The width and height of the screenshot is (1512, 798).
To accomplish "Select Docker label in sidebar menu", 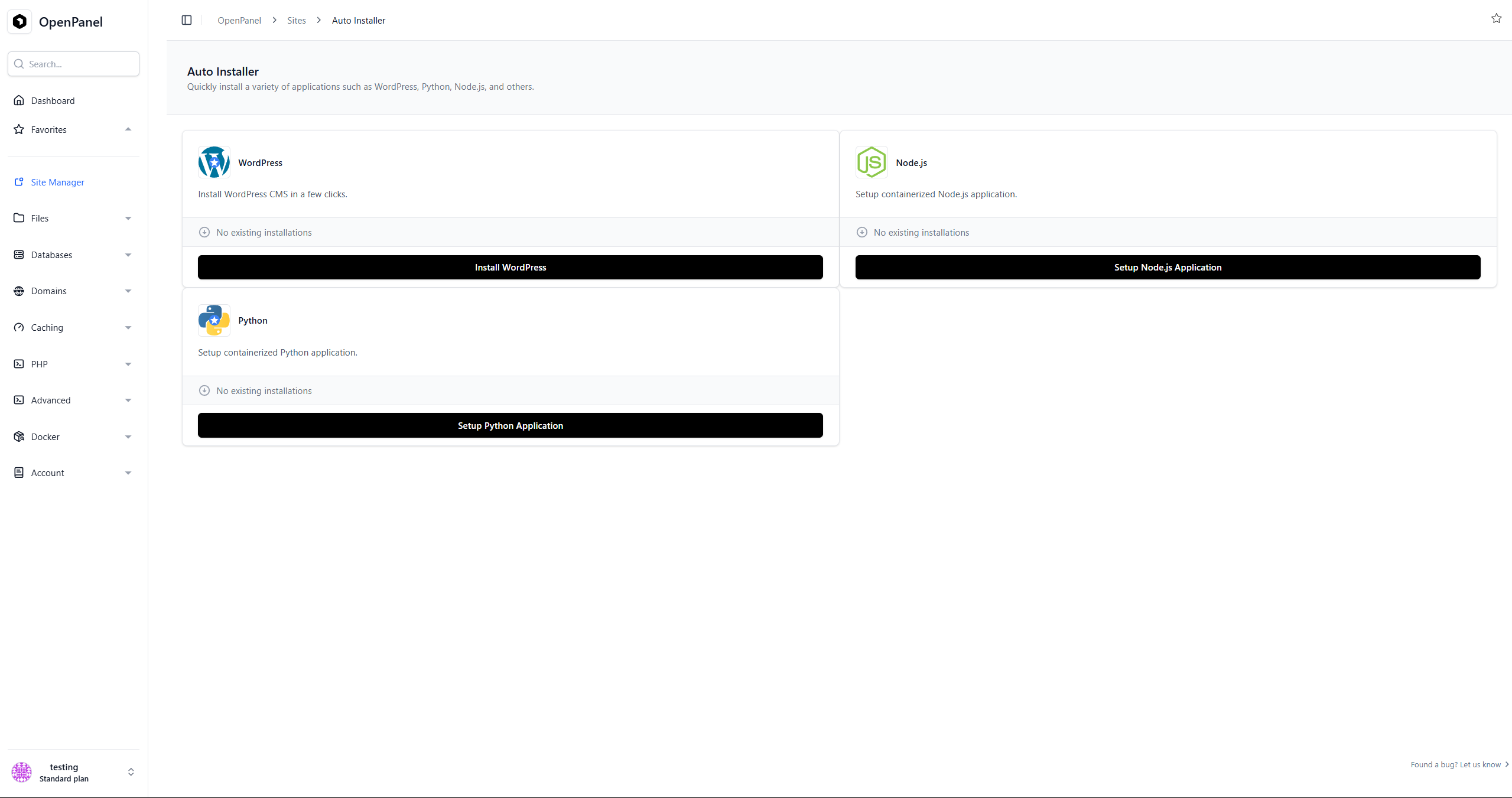I will pyautogui.click(x=45, y=437).
